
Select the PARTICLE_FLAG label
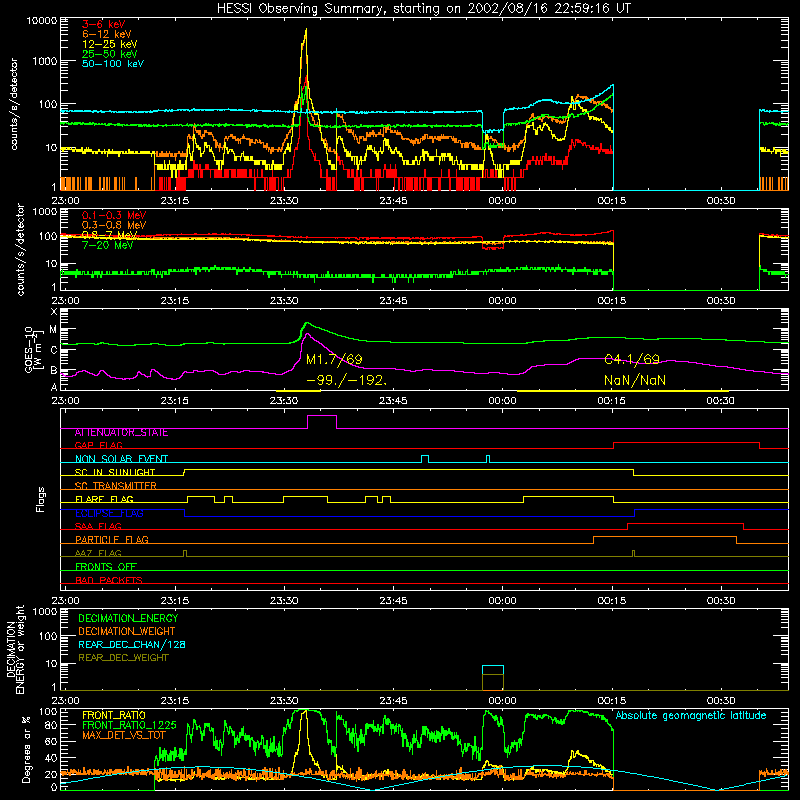click(112, 539)
